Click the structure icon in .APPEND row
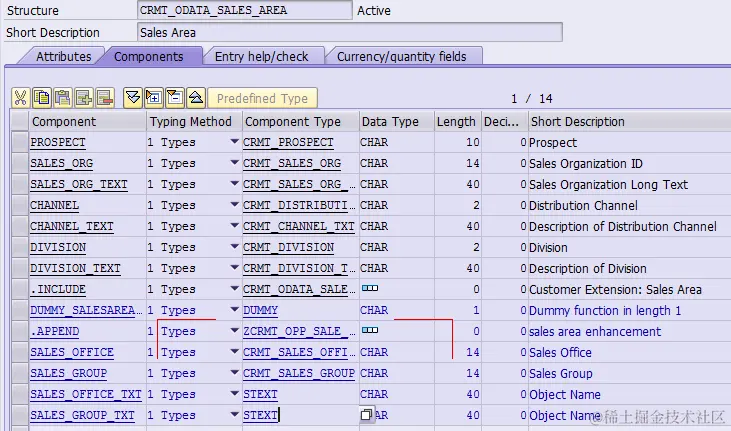731x431 pixels. (370, 331)
